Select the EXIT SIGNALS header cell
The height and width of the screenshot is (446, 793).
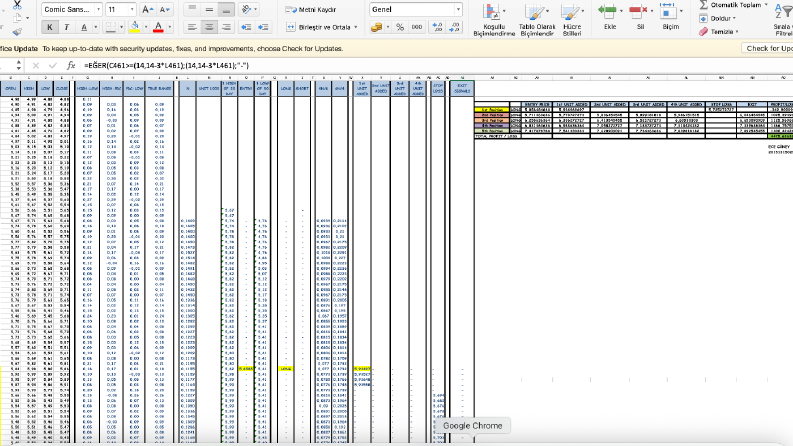point(462,88)
